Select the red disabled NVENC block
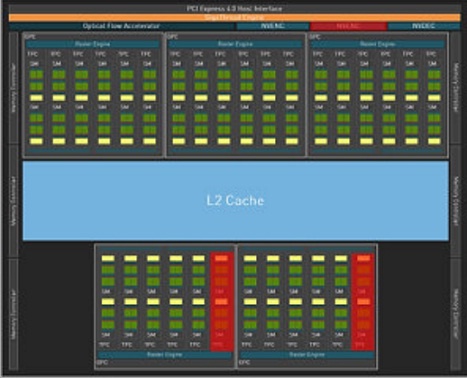 (x=348, y=26)
